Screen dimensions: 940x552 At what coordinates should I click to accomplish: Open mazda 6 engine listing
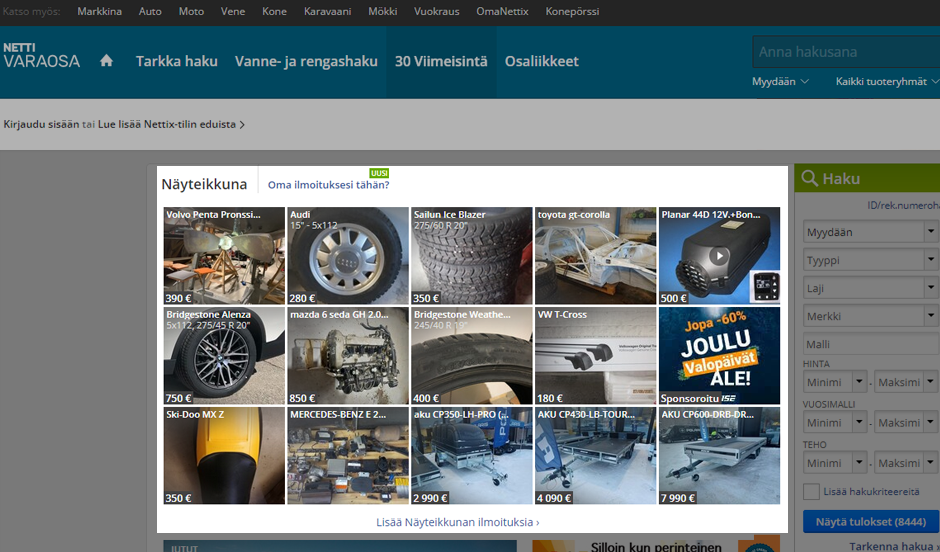pyautogui.click(x=348, y=356)
